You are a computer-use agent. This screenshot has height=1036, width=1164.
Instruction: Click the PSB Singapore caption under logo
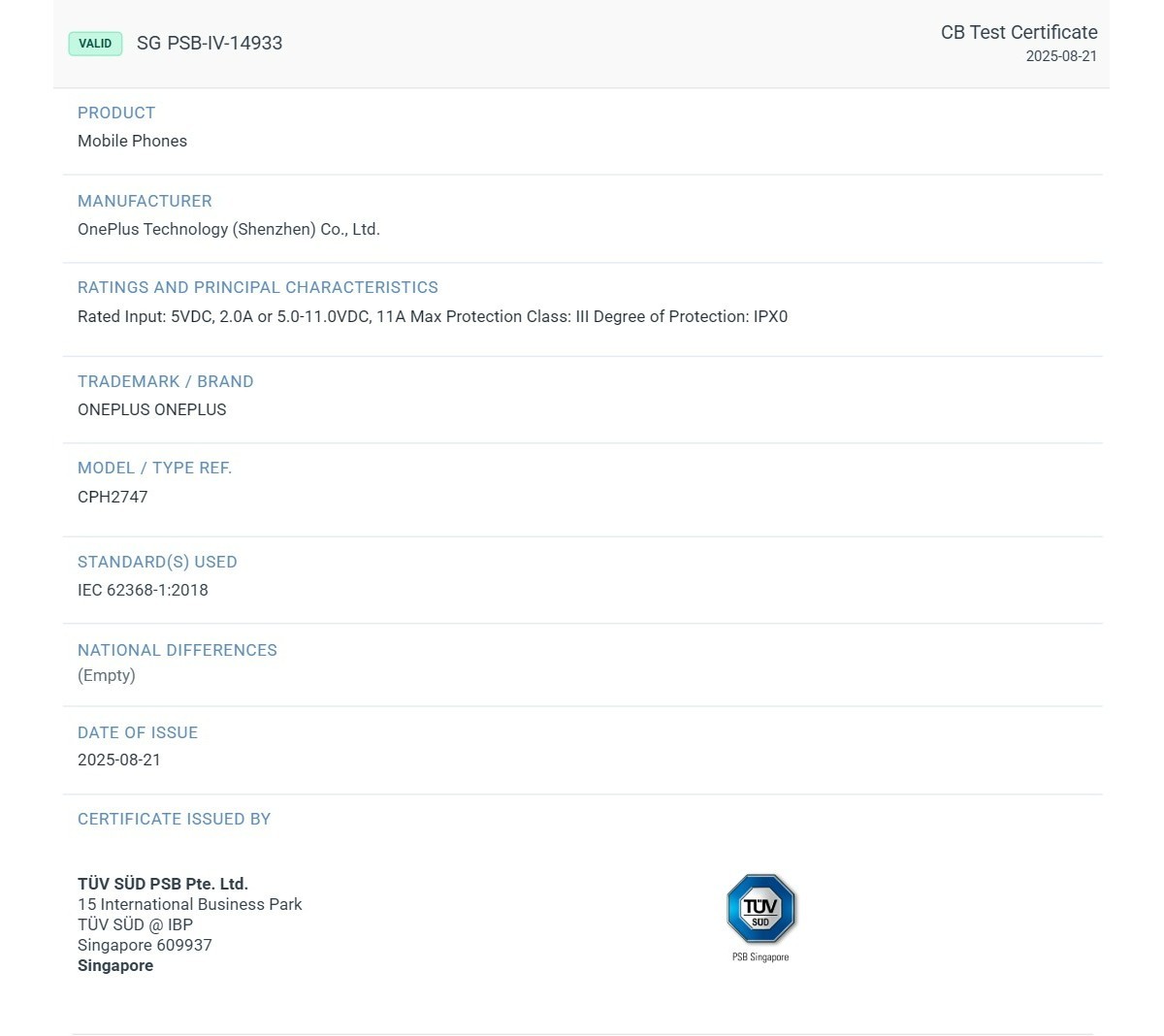[x=760, y=957]
